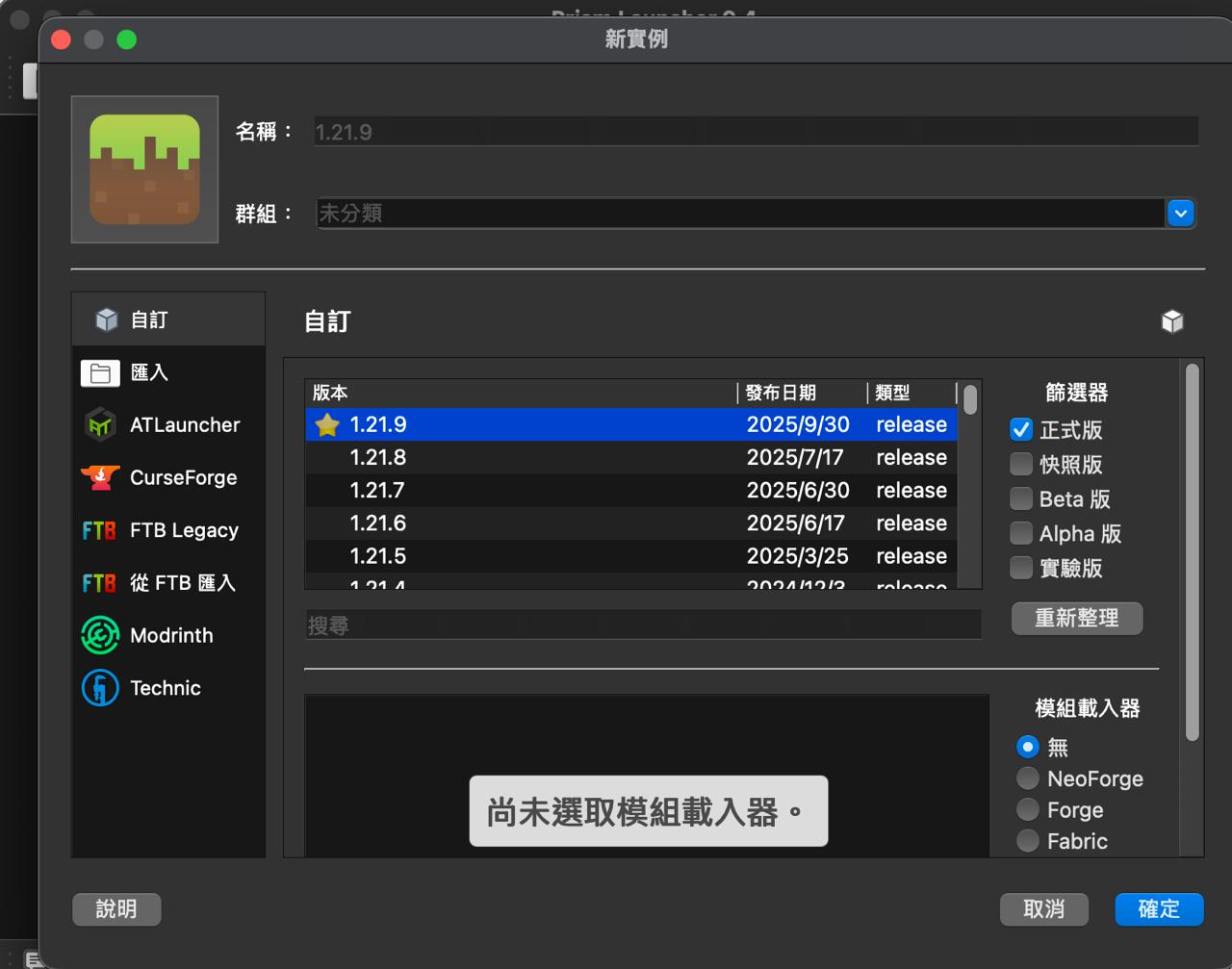
Task: Tick the Beta 版 checkbox
Action: point(1021,498)
